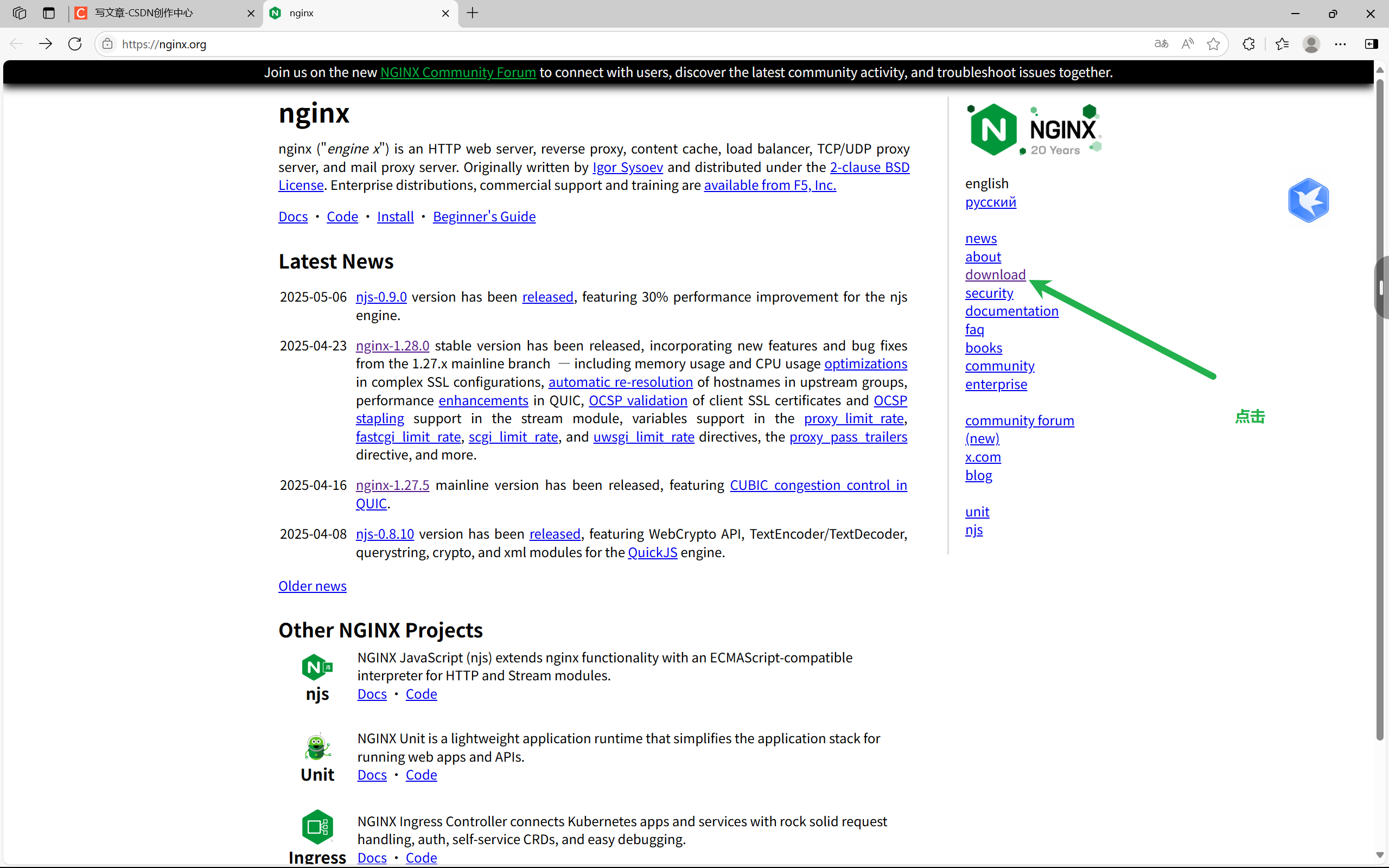The height and width of the screenshot is (868, 1389).
Task: Open the news sidebar link
Action: (x=981, y=238)
